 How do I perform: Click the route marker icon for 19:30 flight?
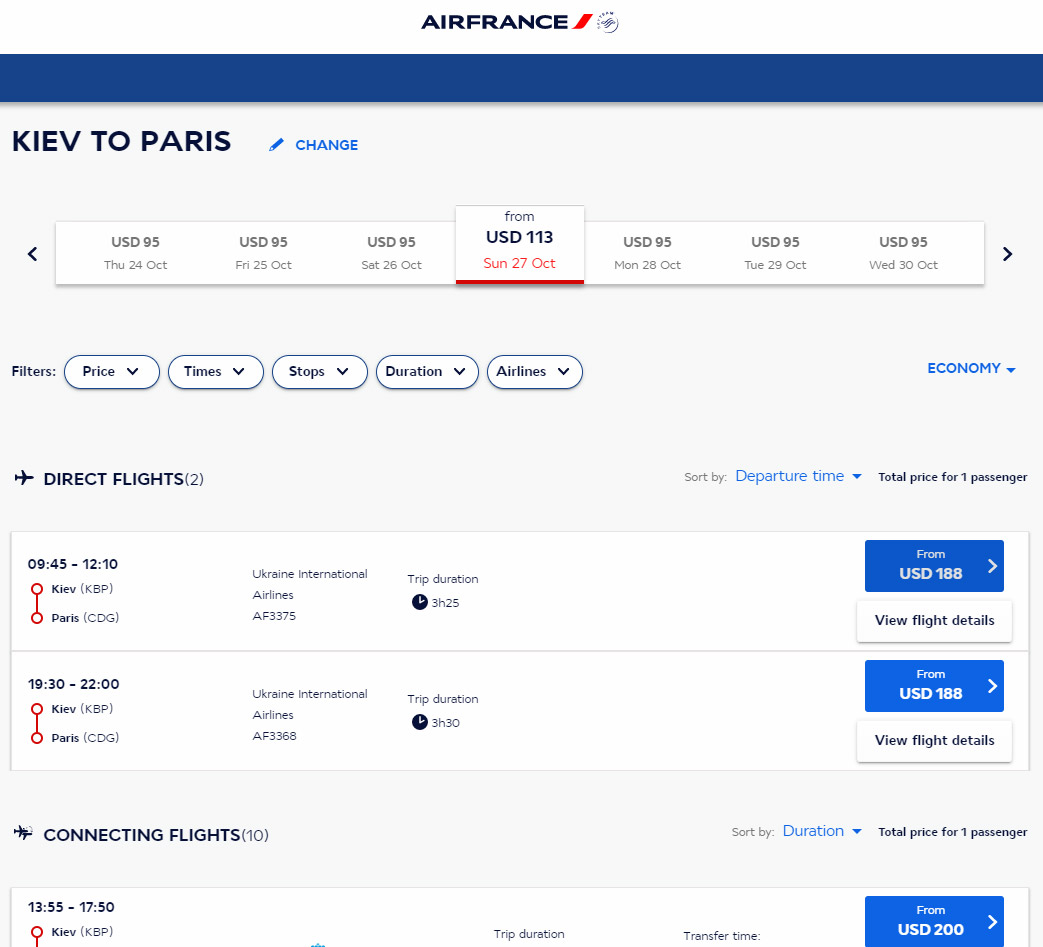(37, 724)
